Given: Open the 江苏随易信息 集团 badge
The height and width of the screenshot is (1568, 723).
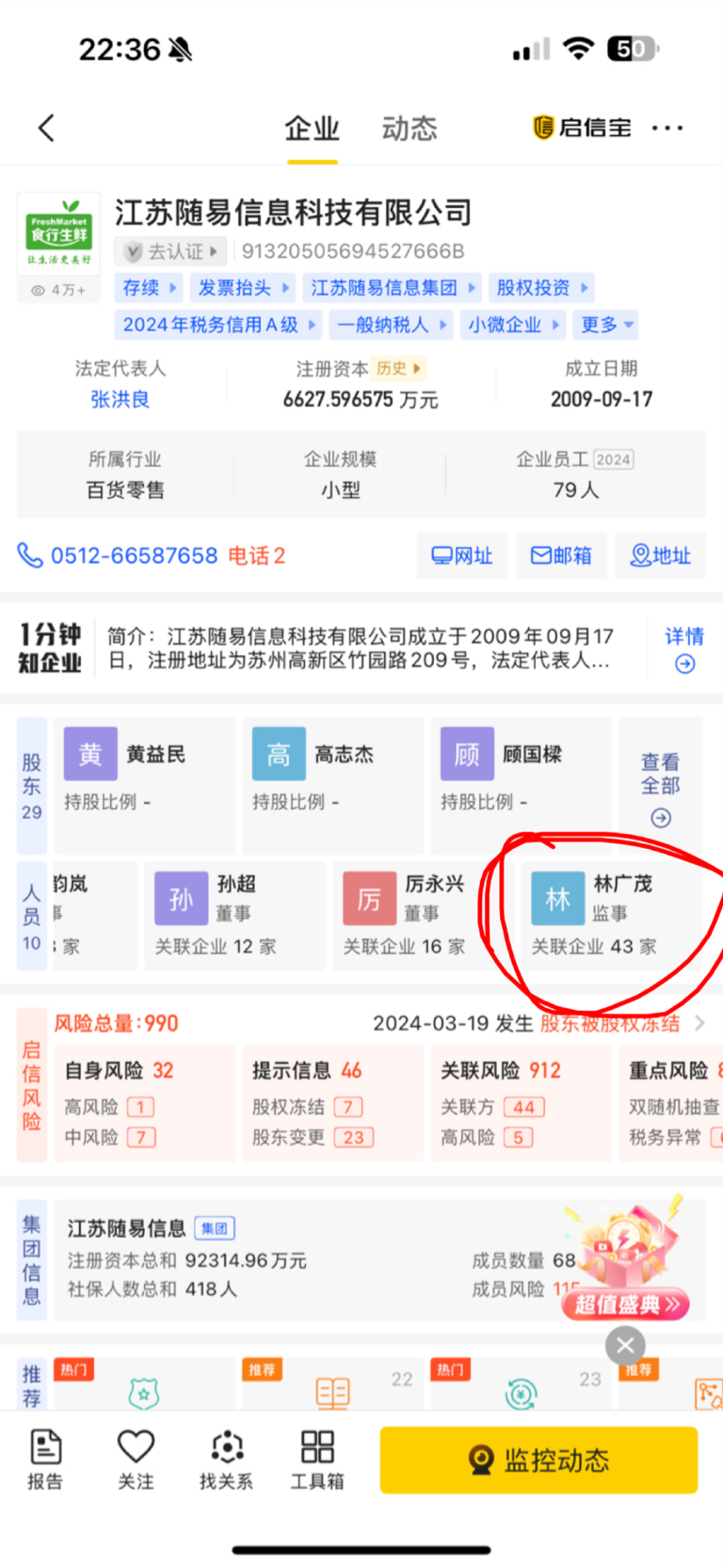Looking at the screenshot, I should click(215, 1228).
